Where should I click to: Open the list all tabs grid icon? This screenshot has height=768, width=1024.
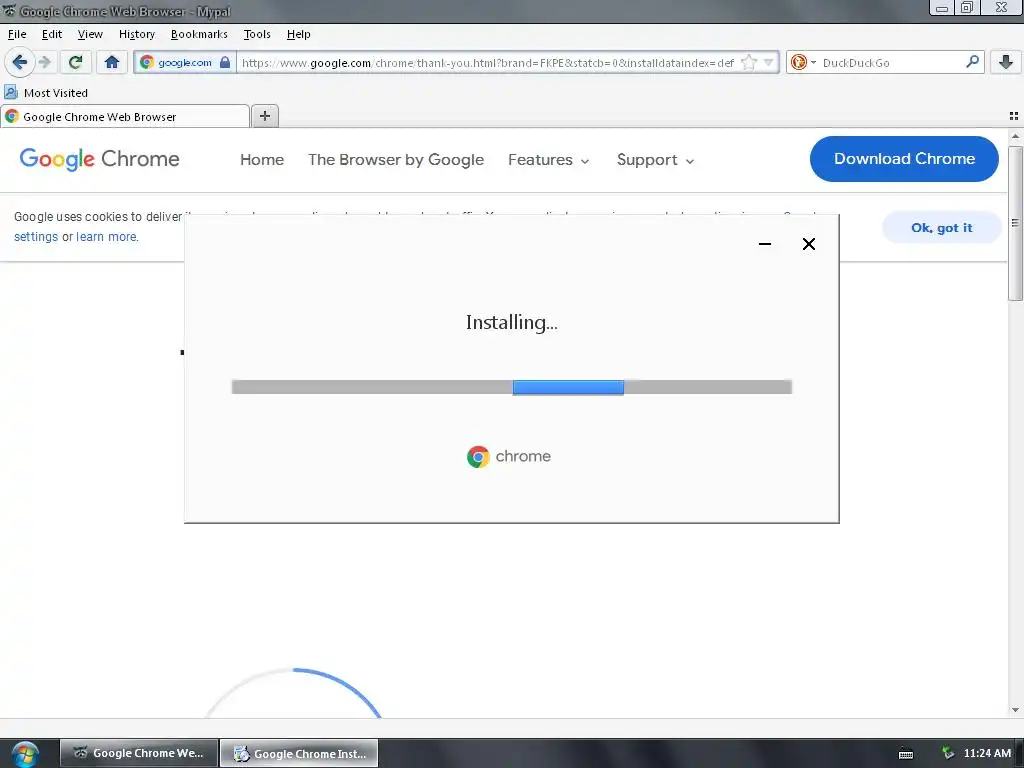click(x=1014, y=116)
